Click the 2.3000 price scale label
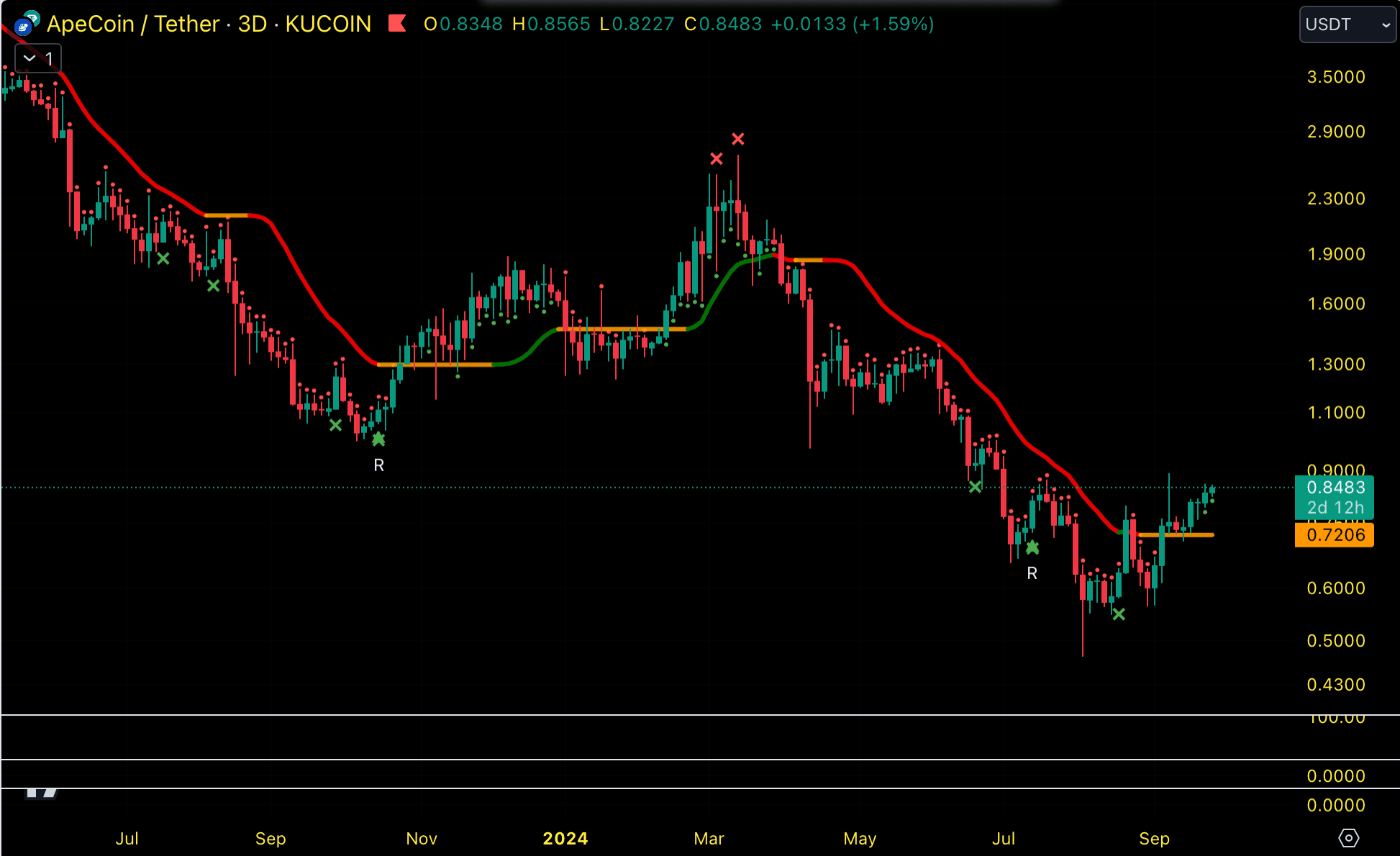1400x856 pixels. (x=1336, y=199)
